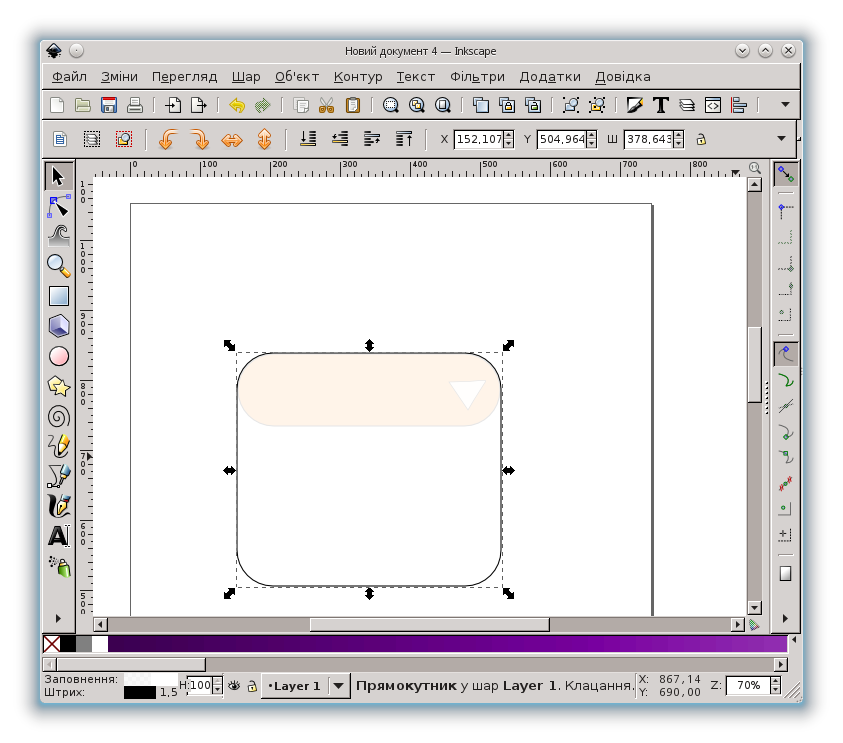Choose the Calligraphy pen tool
843x743 pixels.
59,506
